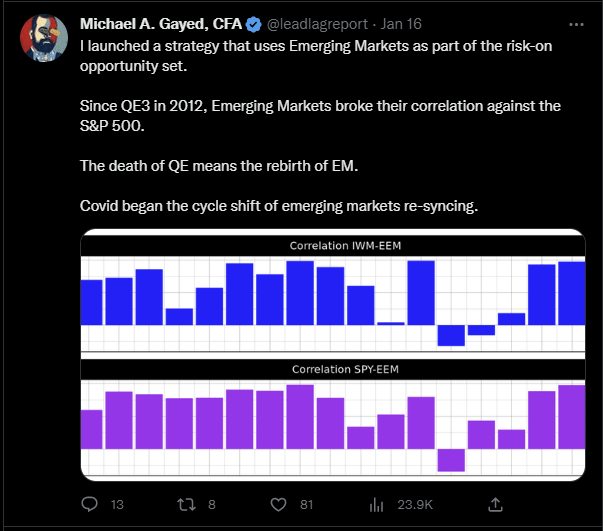The width and height of the screenshot is (603, 531).
Task: Open the three-dot more options menu
Action: click(x=576, y=25)
